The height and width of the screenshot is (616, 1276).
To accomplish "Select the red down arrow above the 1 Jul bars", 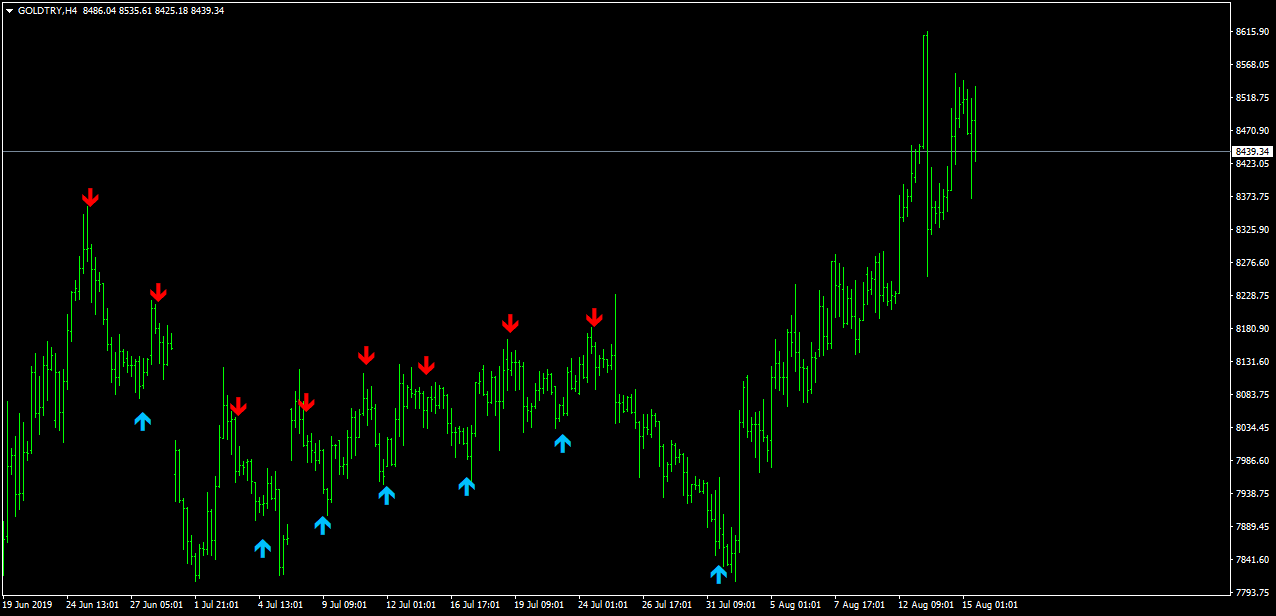I will tap(237, 406).
